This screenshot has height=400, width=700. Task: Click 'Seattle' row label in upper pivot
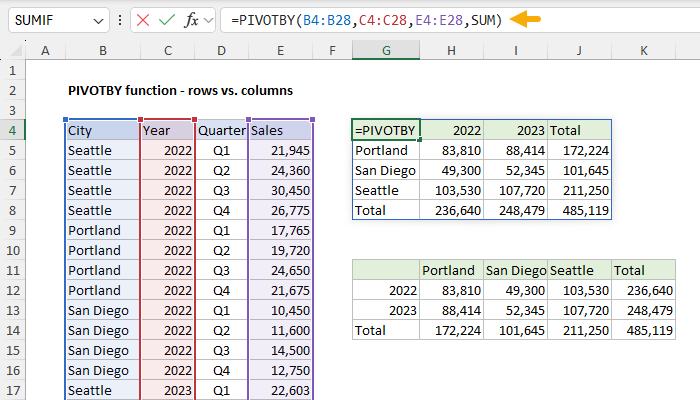386,191
